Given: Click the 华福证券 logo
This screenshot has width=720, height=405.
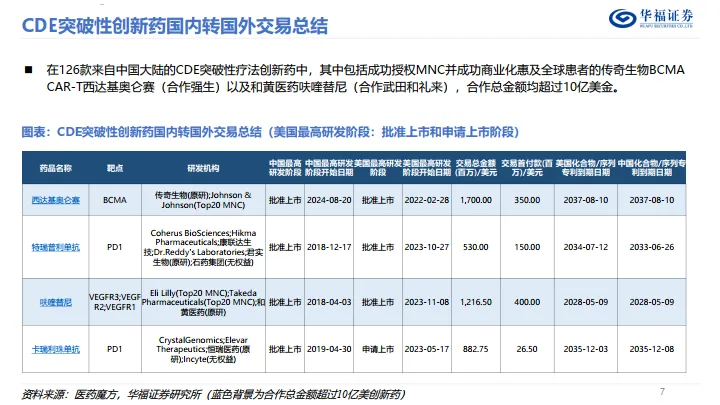Looking at the screenshot, I should 651,18.
